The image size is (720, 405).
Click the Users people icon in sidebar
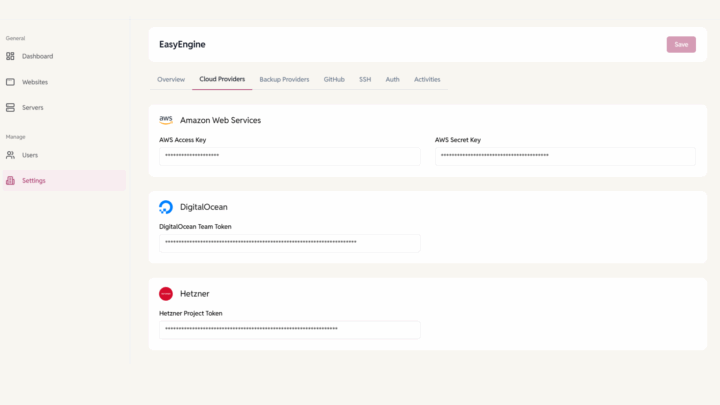pos(10,155)
